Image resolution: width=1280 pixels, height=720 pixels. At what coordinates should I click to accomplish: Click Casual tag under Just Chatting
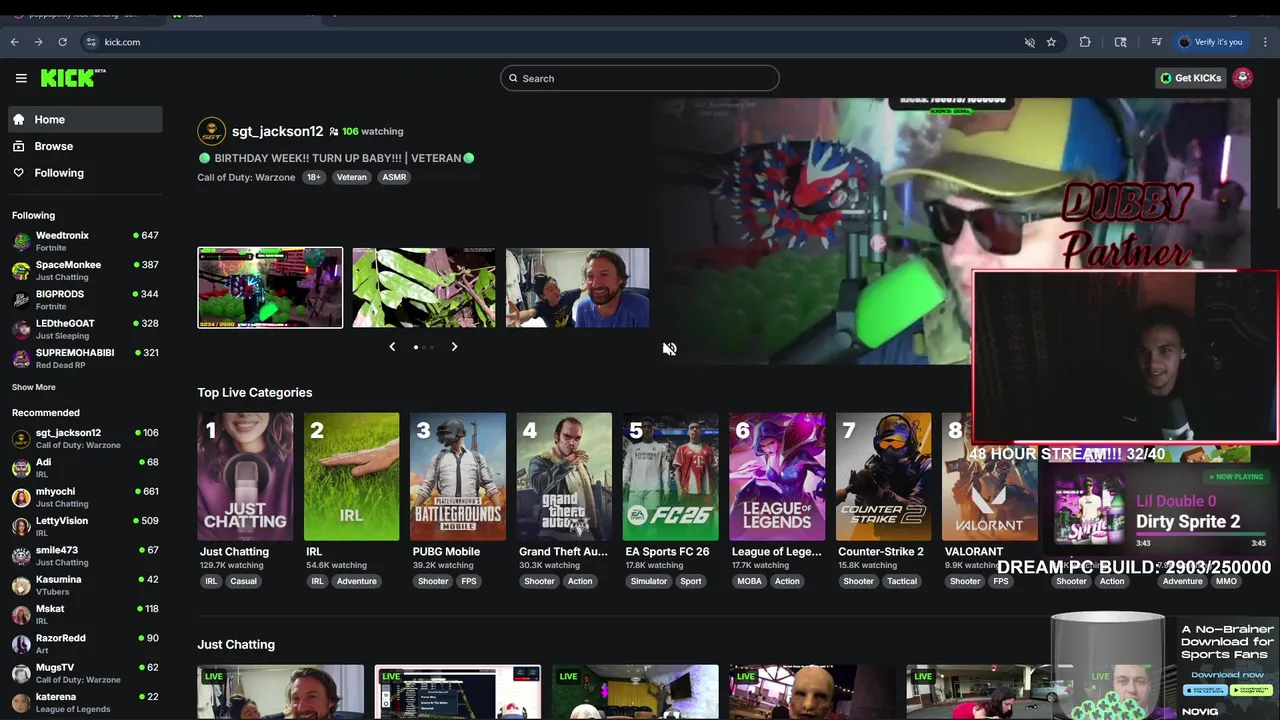243,581
